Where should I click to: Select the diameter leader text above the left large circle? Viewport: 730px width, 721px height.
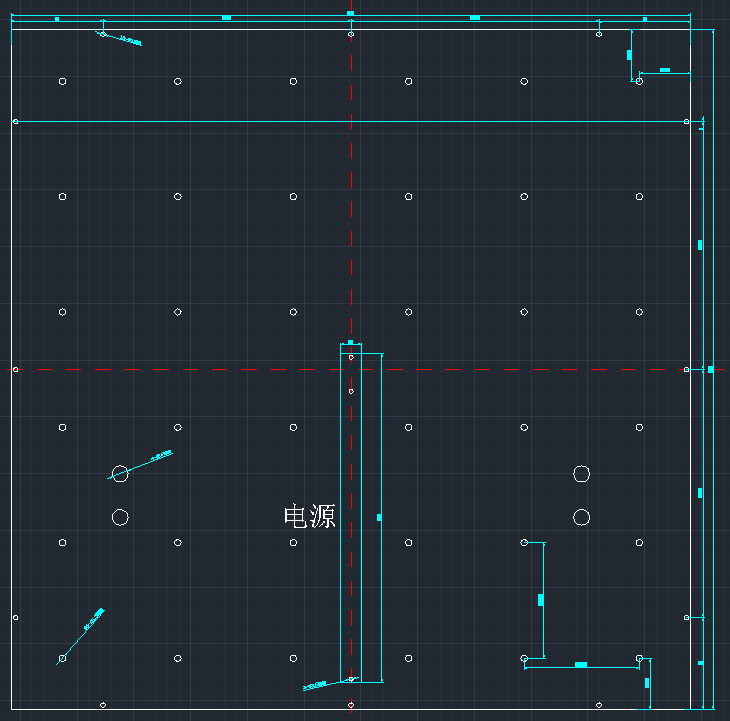pyautogui.click(x=161, y=456)
